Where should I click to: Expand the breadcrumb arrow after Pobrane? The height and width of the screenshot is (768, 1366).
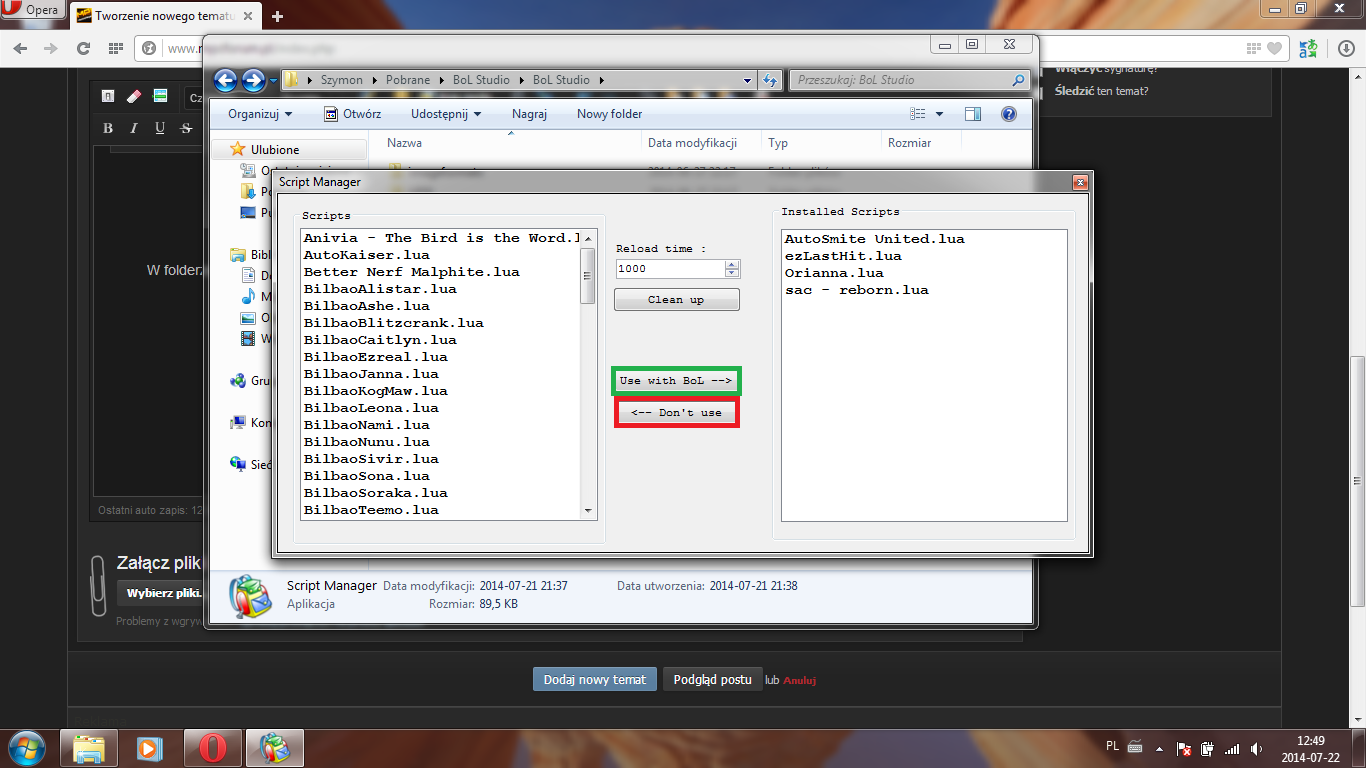point(440,80)
